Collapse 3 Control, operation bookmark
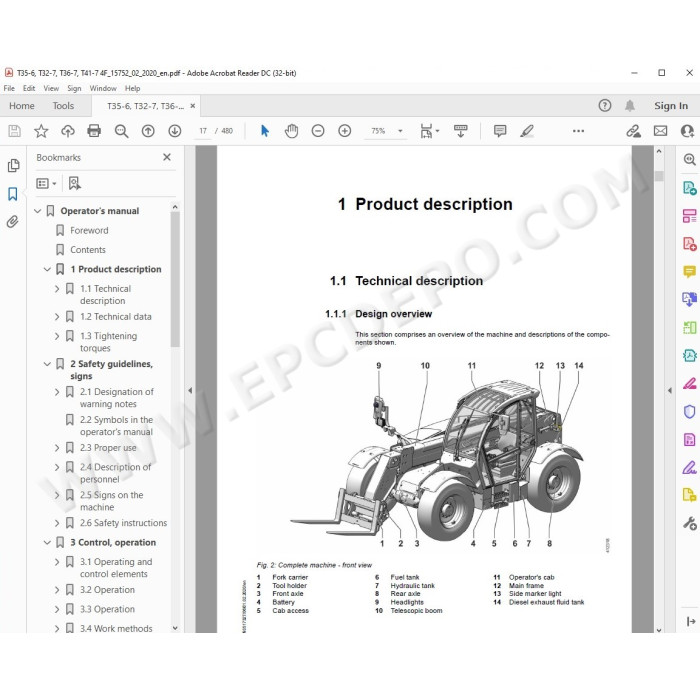 point(47,542)
